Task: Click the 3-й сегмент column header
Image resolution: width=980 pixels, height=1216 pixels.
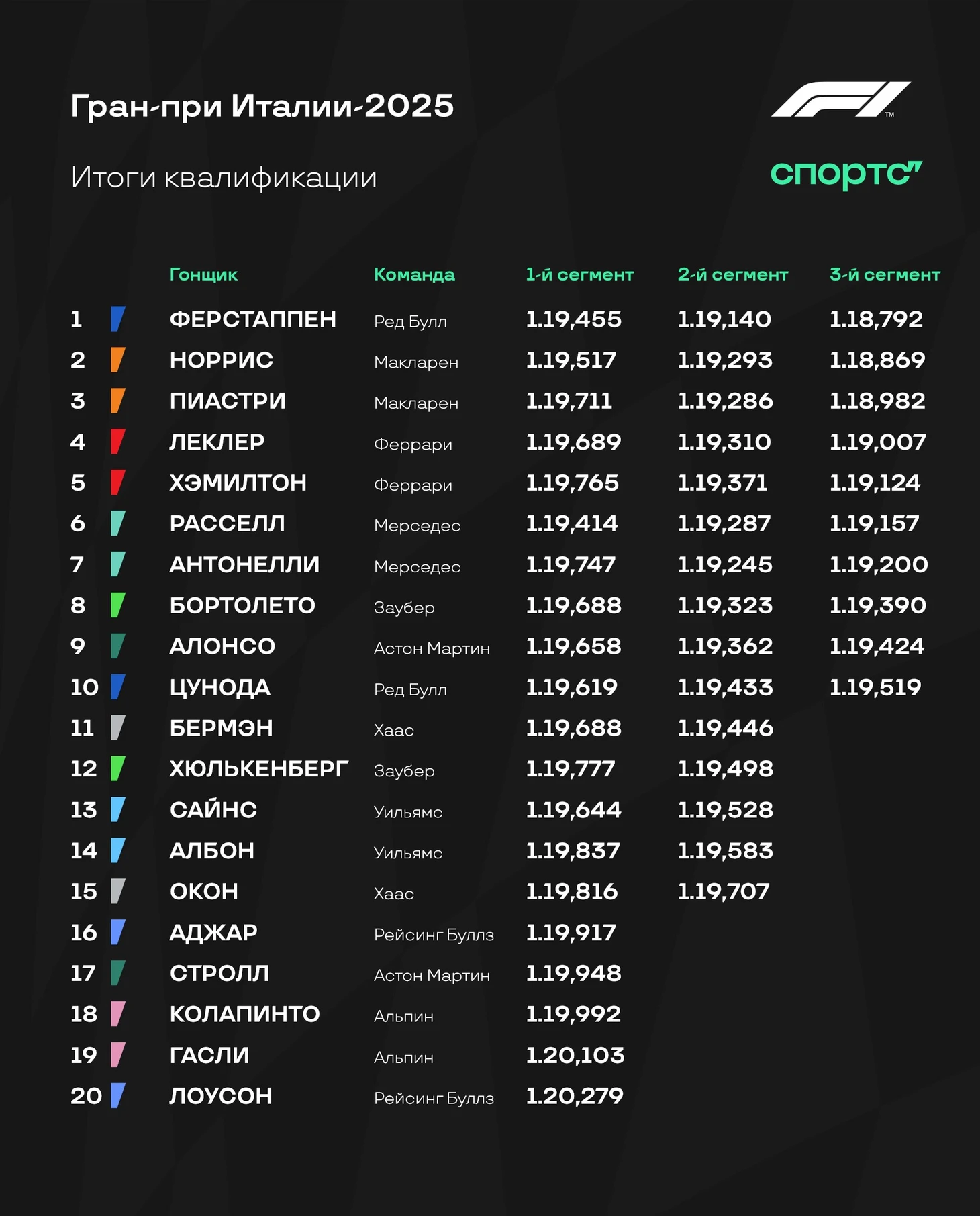Action: pos(885,274)
